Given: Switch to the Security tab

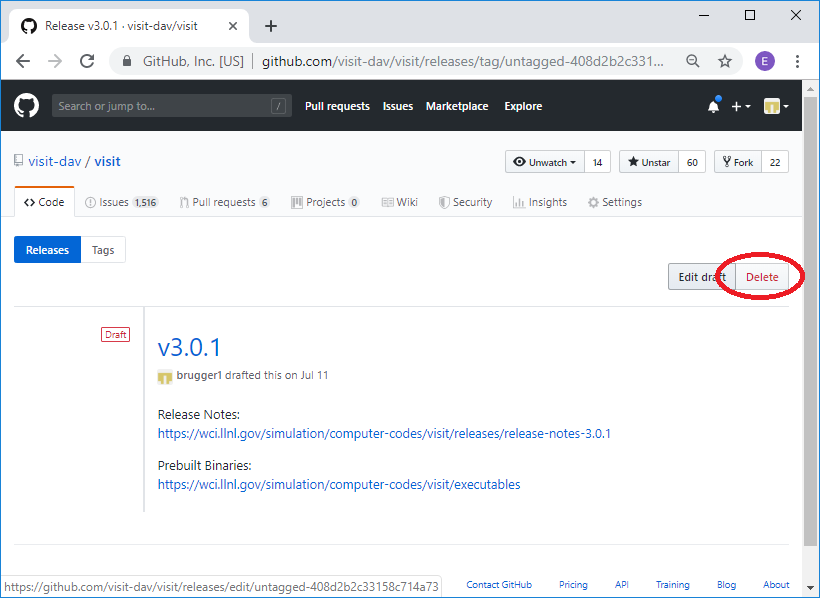Looking at the screenshot, I should coord(465,202).
